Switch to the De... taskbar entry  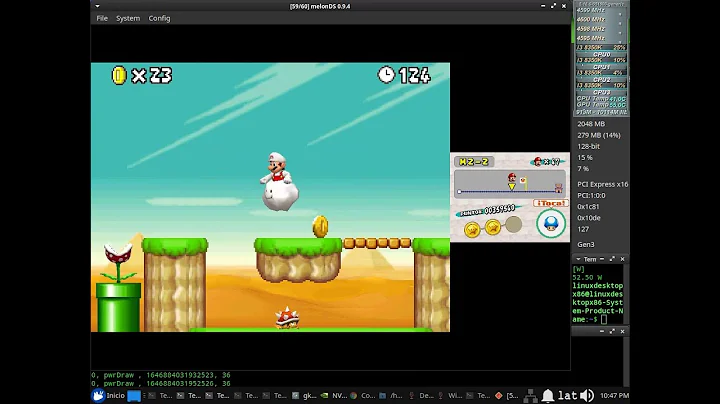tap(421, 395)
